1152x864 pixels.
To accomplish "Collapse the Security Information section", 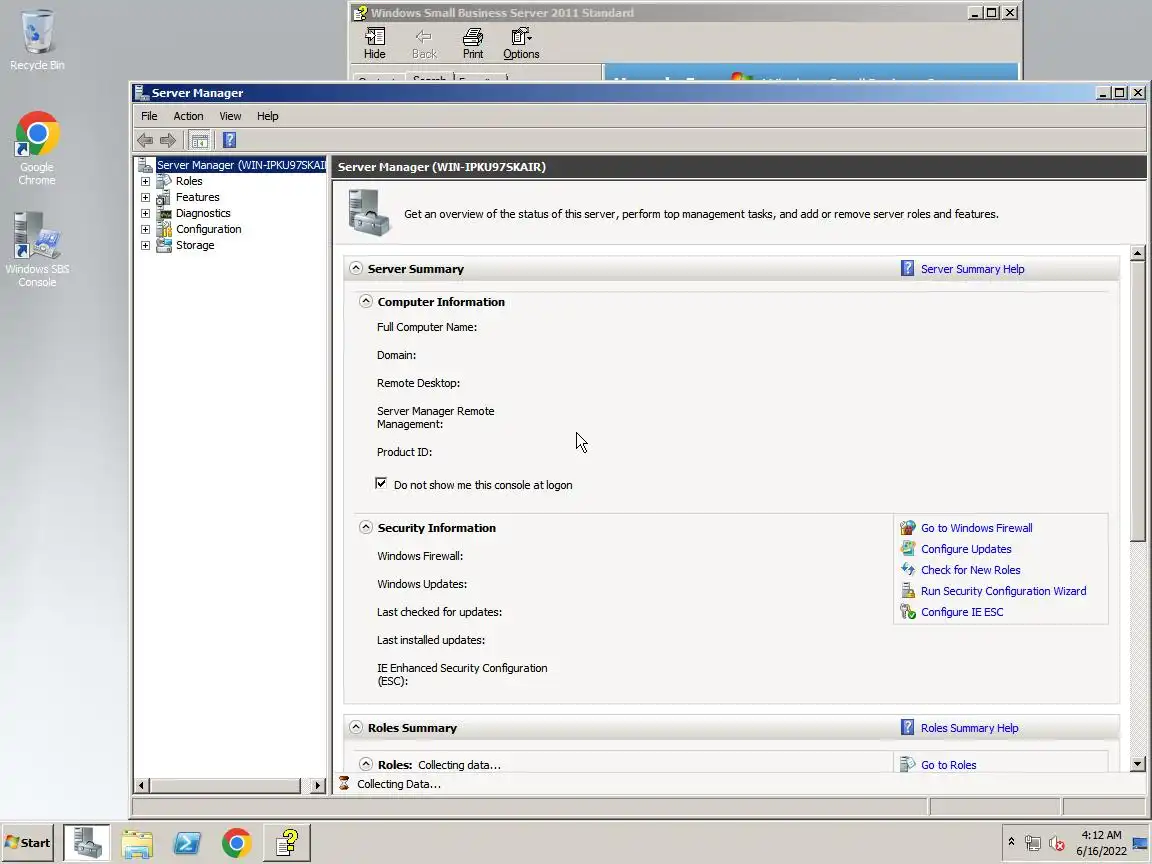I will (x=366, y=527).
